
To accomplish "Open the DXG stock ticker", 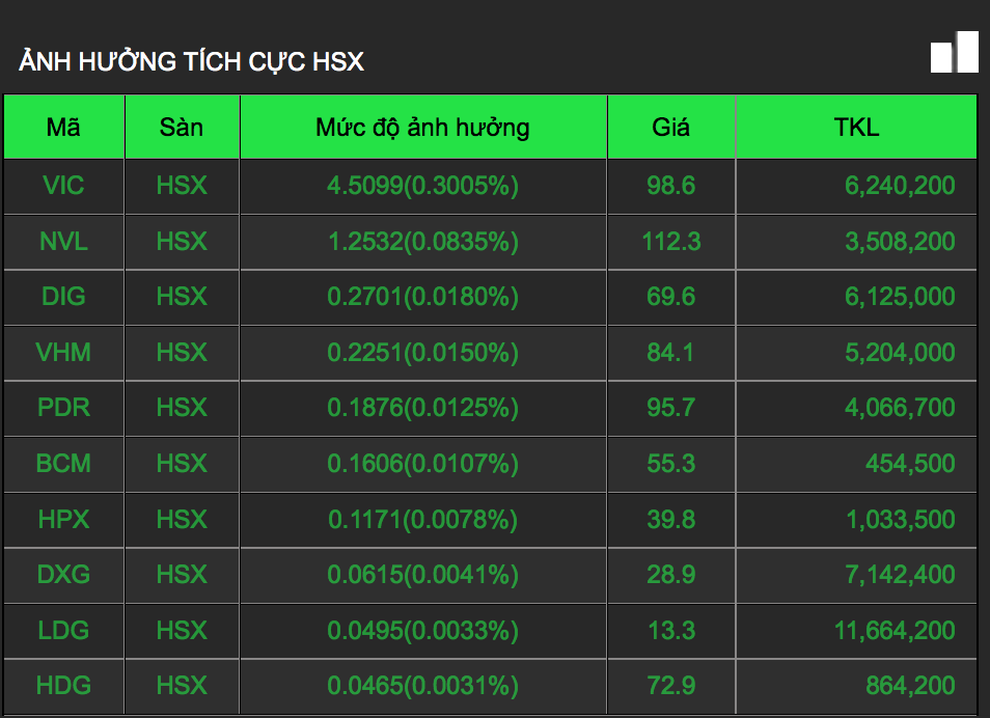I will [64, 574].
